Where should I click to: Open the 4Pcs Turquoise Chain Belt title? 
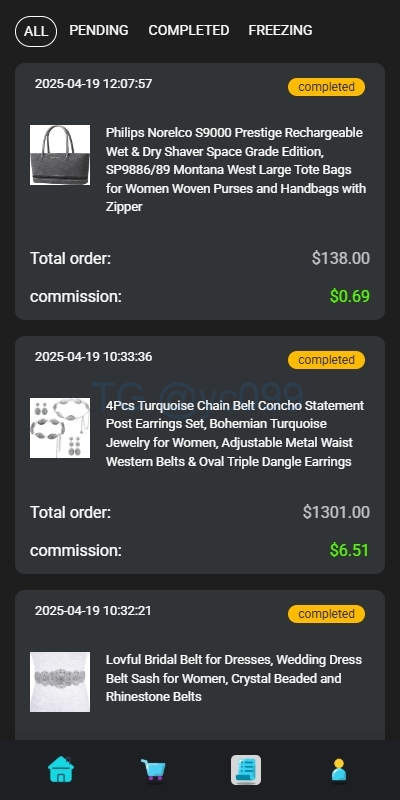pyautogui.click(x=235, y=434)
